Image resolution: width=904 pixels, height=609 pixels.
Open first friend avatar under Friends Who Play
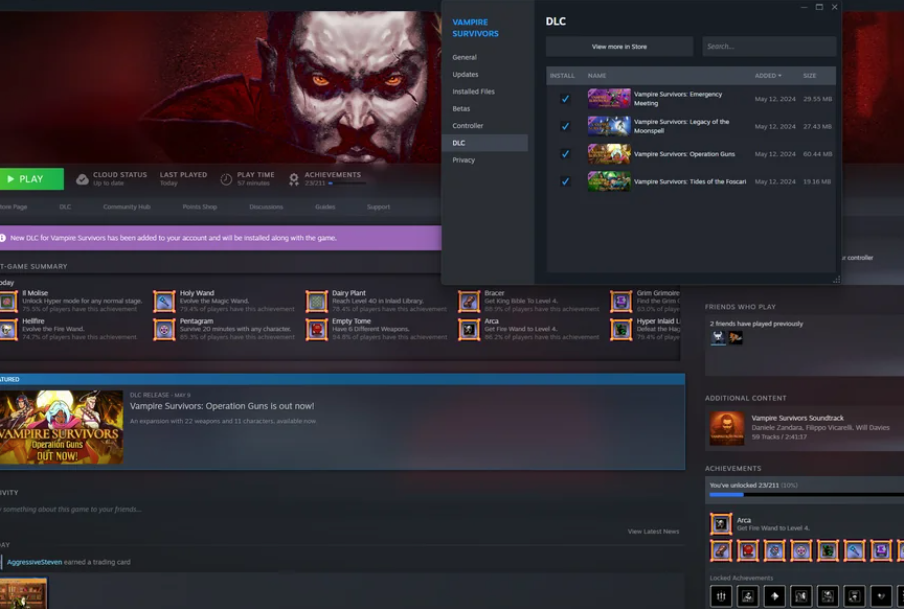718,337
